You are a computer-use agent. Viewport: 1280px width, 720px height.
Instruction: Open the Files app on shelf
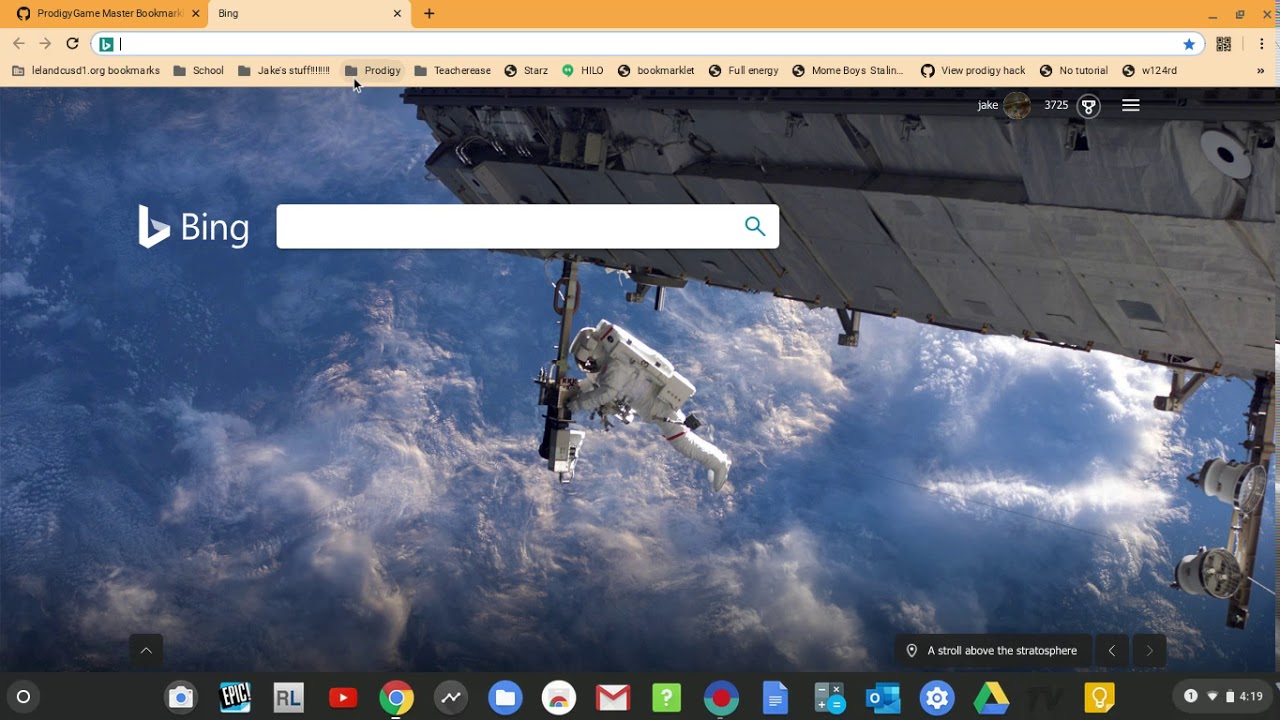[x=505, y=697]
